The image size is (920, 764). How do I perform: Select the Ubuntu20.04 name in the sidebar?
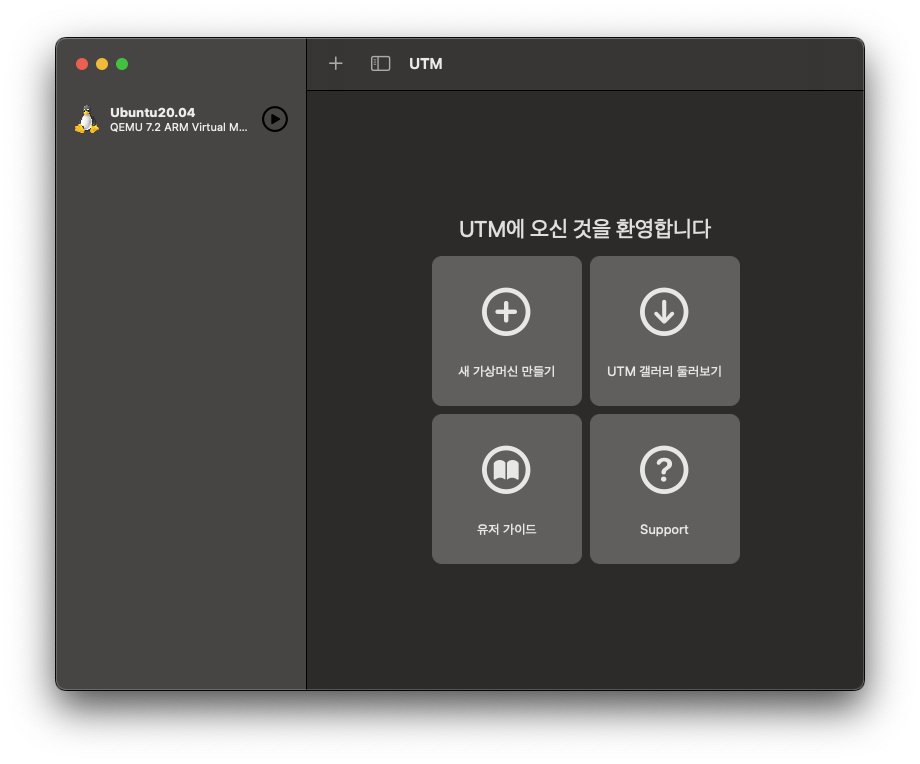tap(153, 112)
